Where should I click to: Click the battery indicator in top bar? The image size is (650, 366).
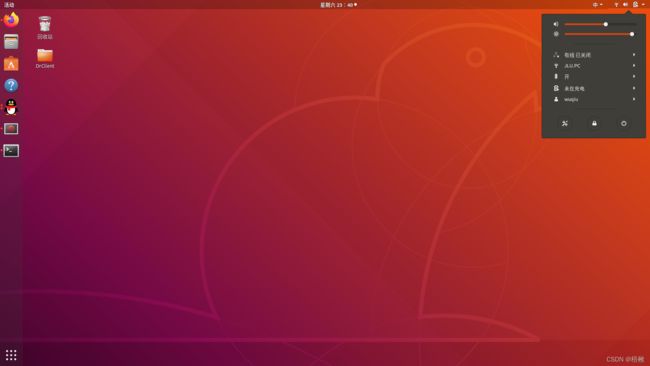pos(635,5)
